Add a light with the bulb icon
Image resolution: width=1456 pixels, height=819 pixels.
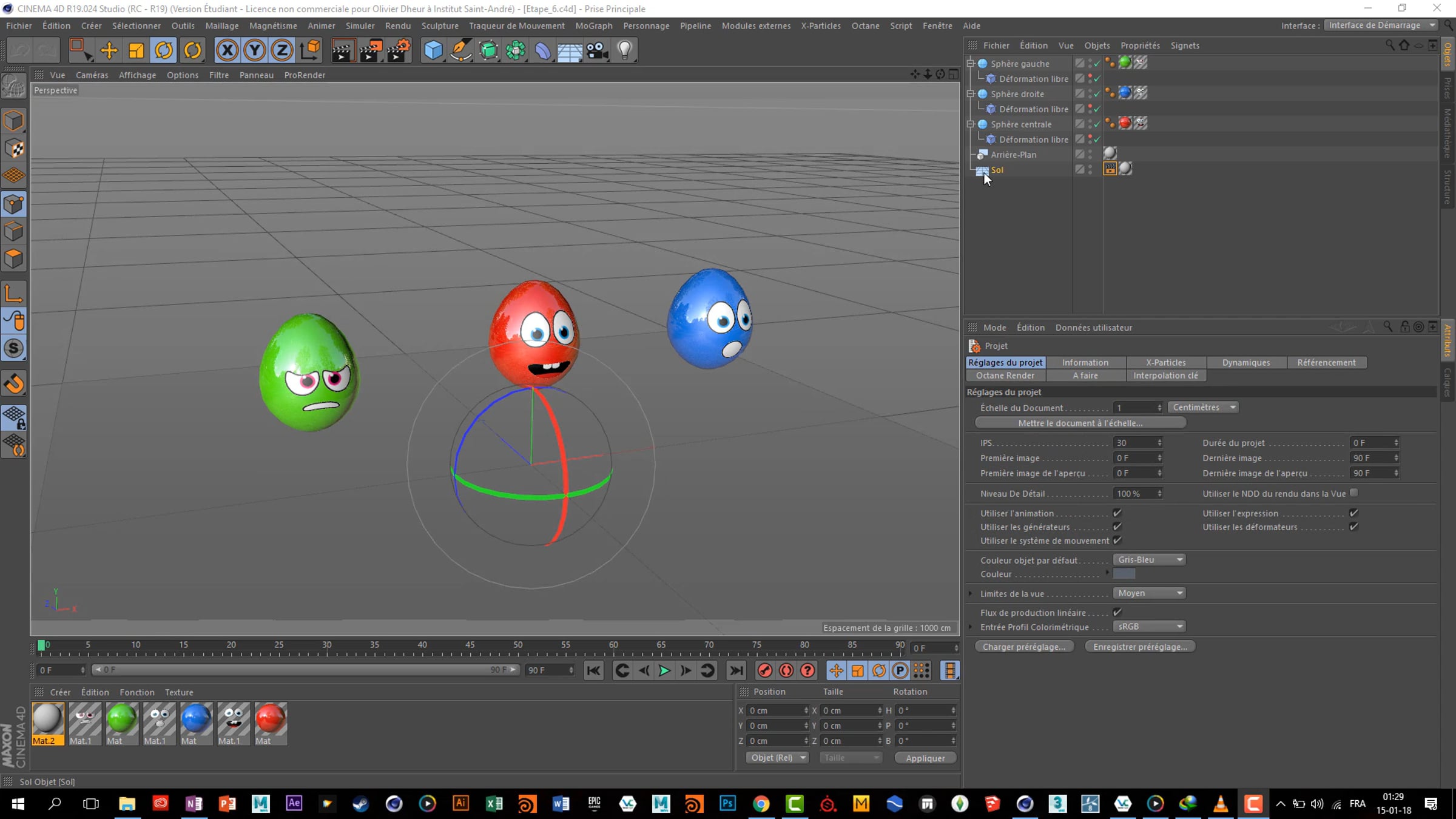click(625, 50)
